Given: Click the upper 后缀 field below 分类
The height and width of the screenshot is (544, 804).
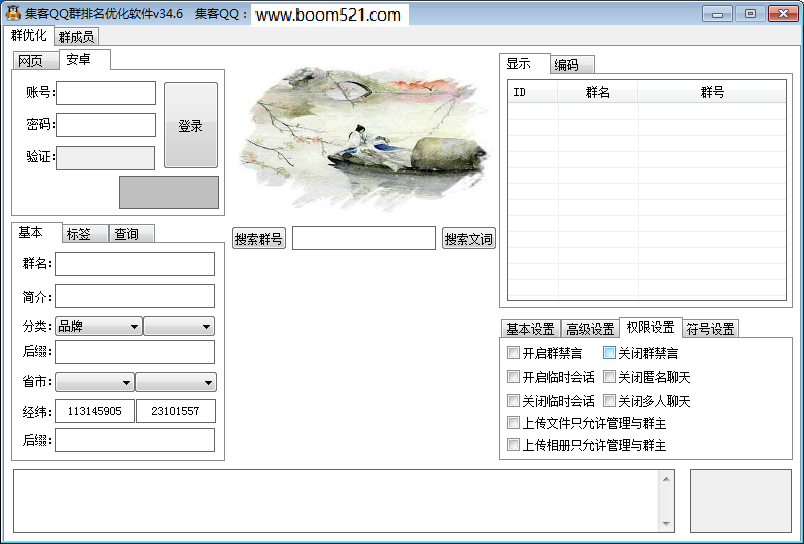Looking at the screenshot, I should coord(135,352).
